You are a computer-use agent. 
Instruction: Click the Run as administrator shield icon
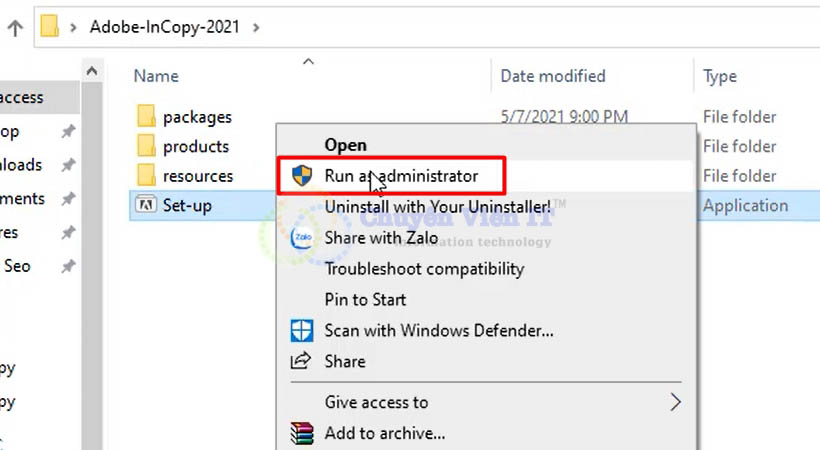tap(301, 176)
